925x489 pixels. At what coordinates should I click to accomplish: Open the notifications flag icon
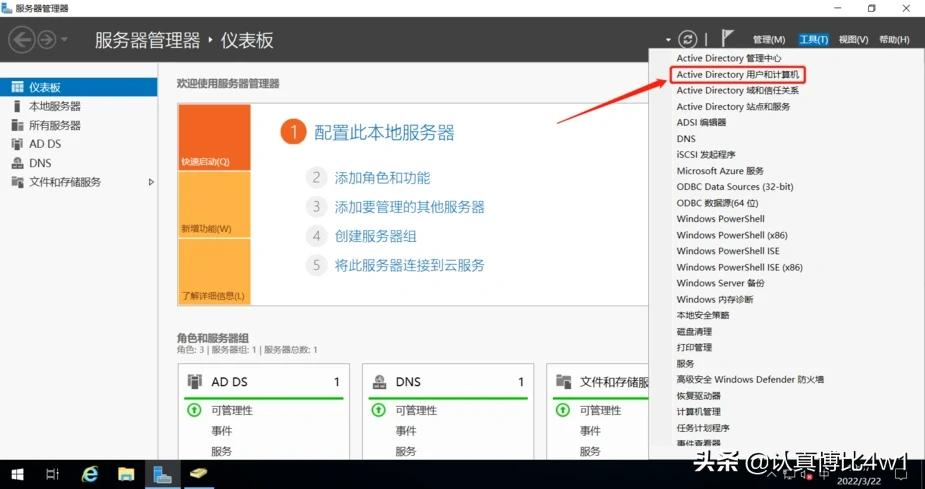point(727,39)
